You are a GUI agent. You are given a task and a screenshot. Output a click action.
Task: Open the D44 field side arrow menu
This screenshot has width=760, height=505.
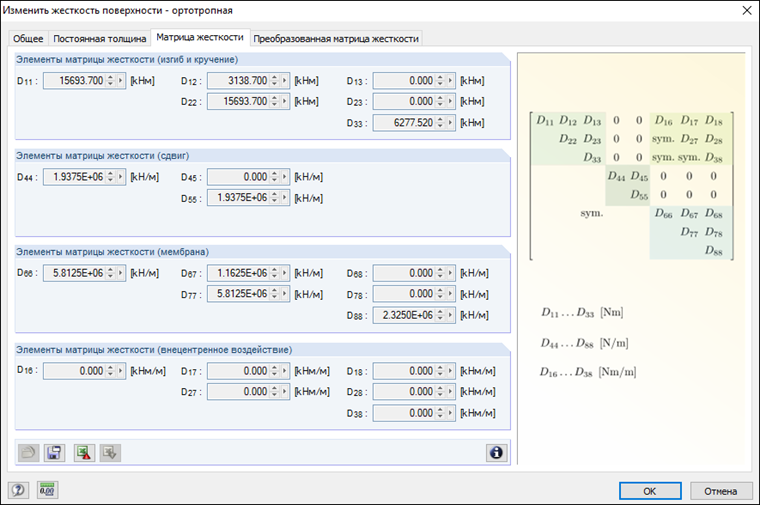tap(121, 177)
